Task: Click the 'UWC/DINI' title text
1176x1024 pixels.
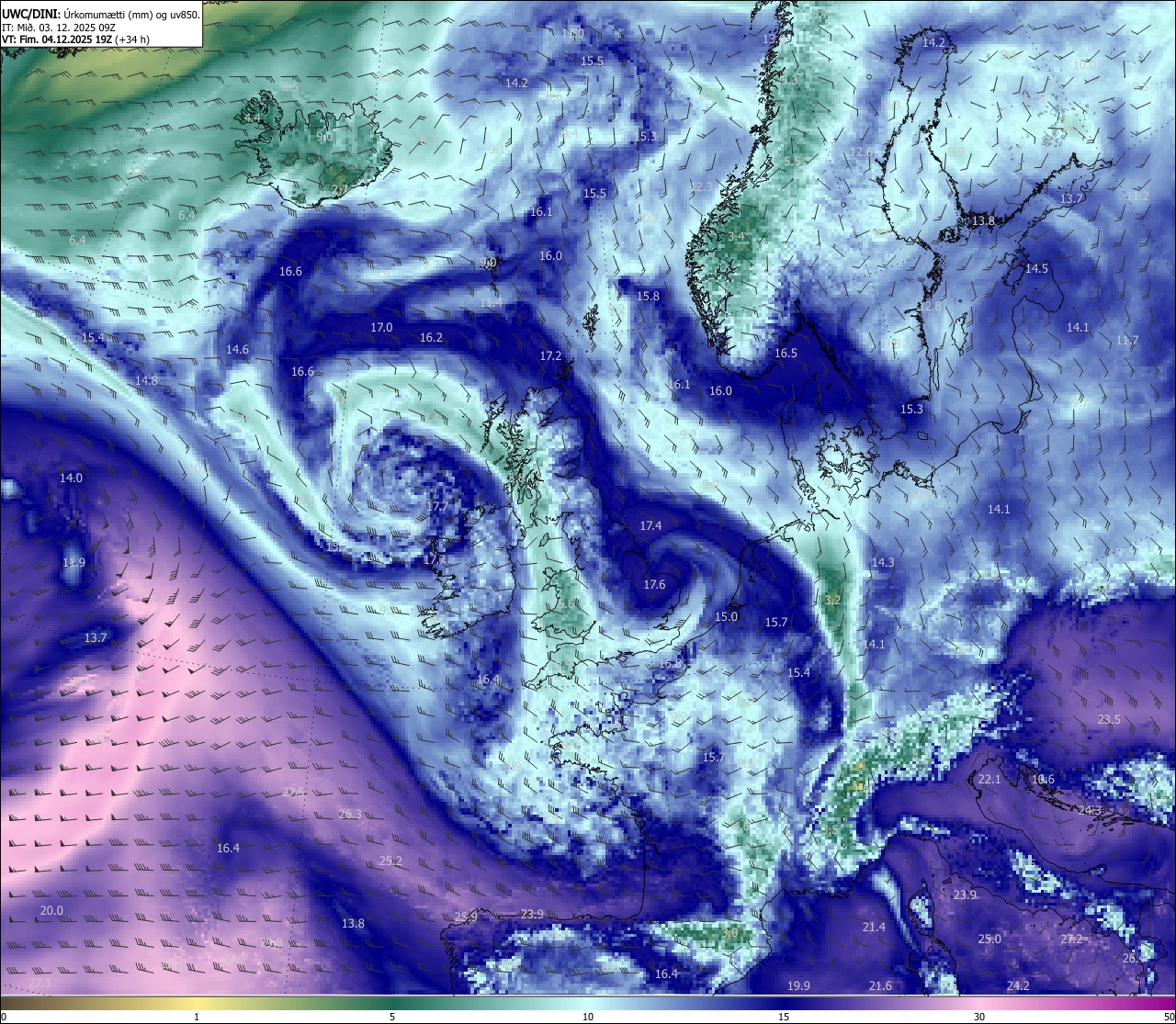Action: point(30,14)
